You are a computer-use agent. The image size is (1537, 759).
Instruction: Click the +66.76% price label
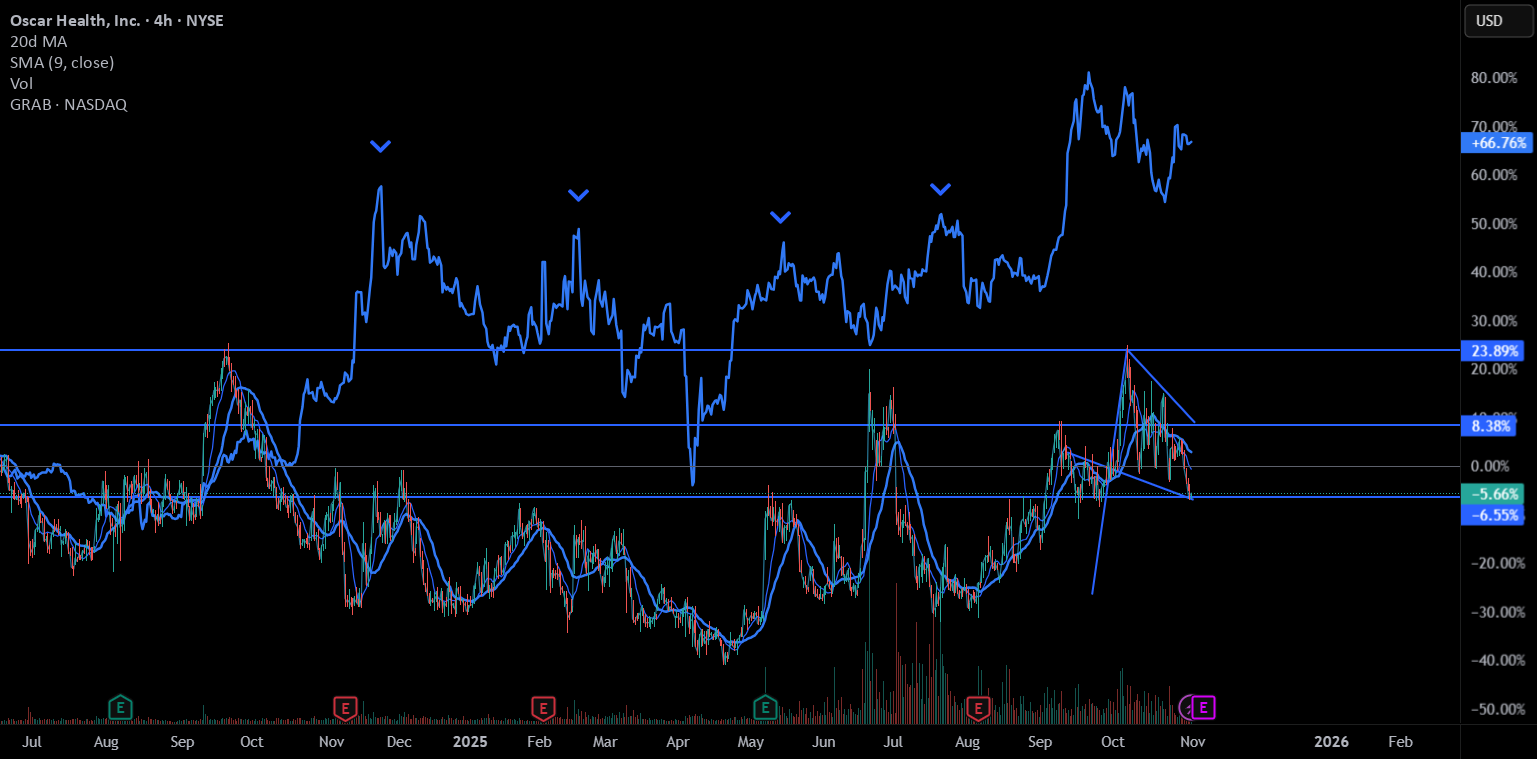click(1497, 143)
